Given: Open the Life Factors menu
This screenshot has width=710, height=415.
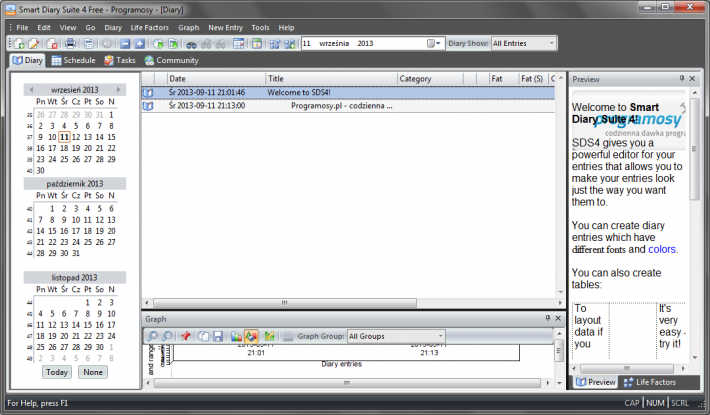Looking at the screenshot, I should tap(149, 28).
